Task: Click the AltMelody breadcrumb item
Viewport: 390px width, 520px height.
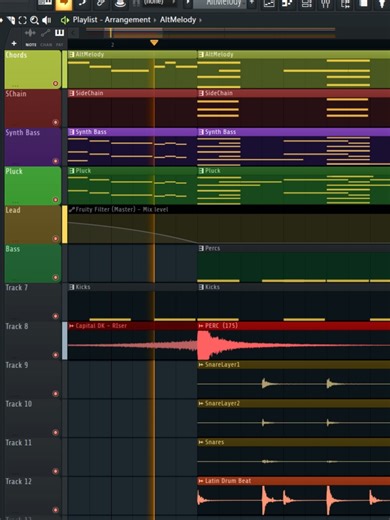Action: [178, 20]
